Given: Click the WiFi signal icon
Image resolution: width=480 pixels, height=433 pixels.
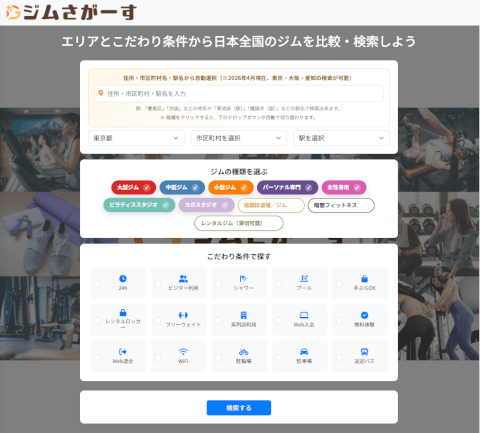Looking at the screenshot, I should (x=183, y=352).
